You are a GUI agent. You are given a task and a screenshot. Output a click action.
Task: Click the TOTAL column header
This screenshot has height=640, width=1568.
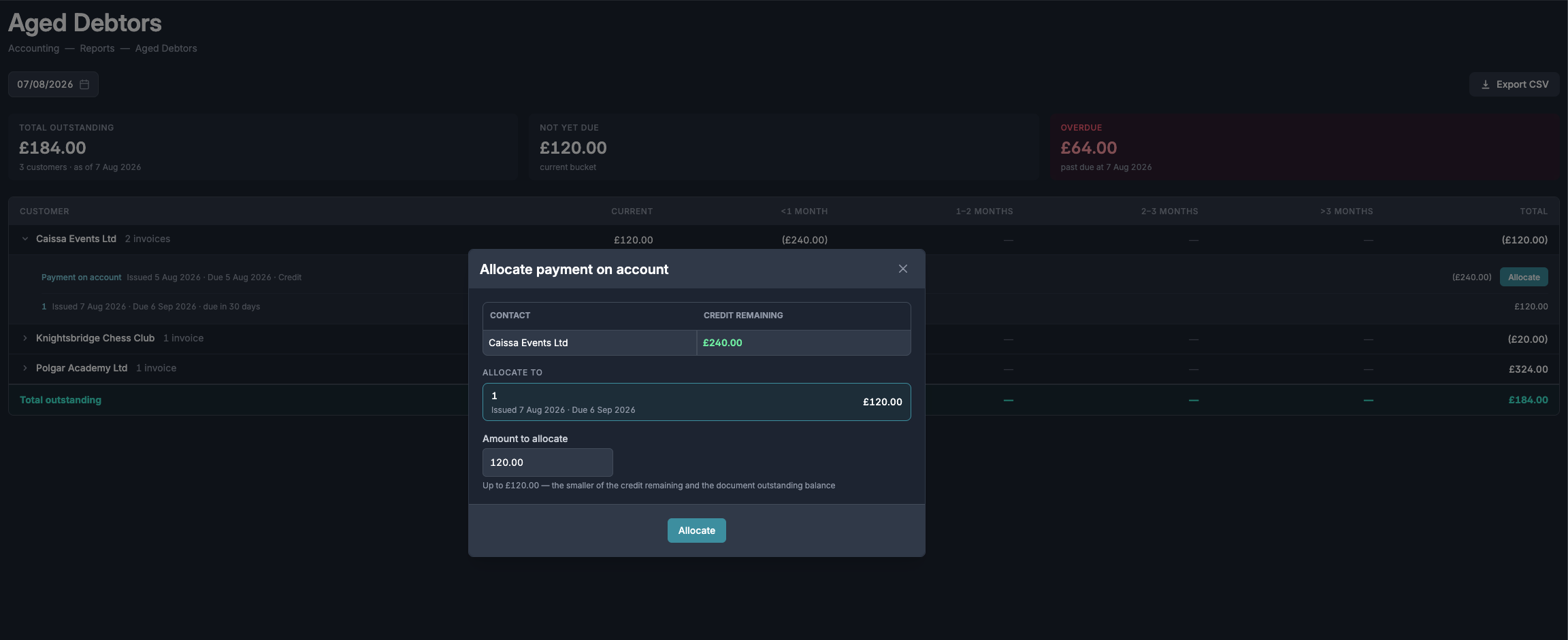1533,212
